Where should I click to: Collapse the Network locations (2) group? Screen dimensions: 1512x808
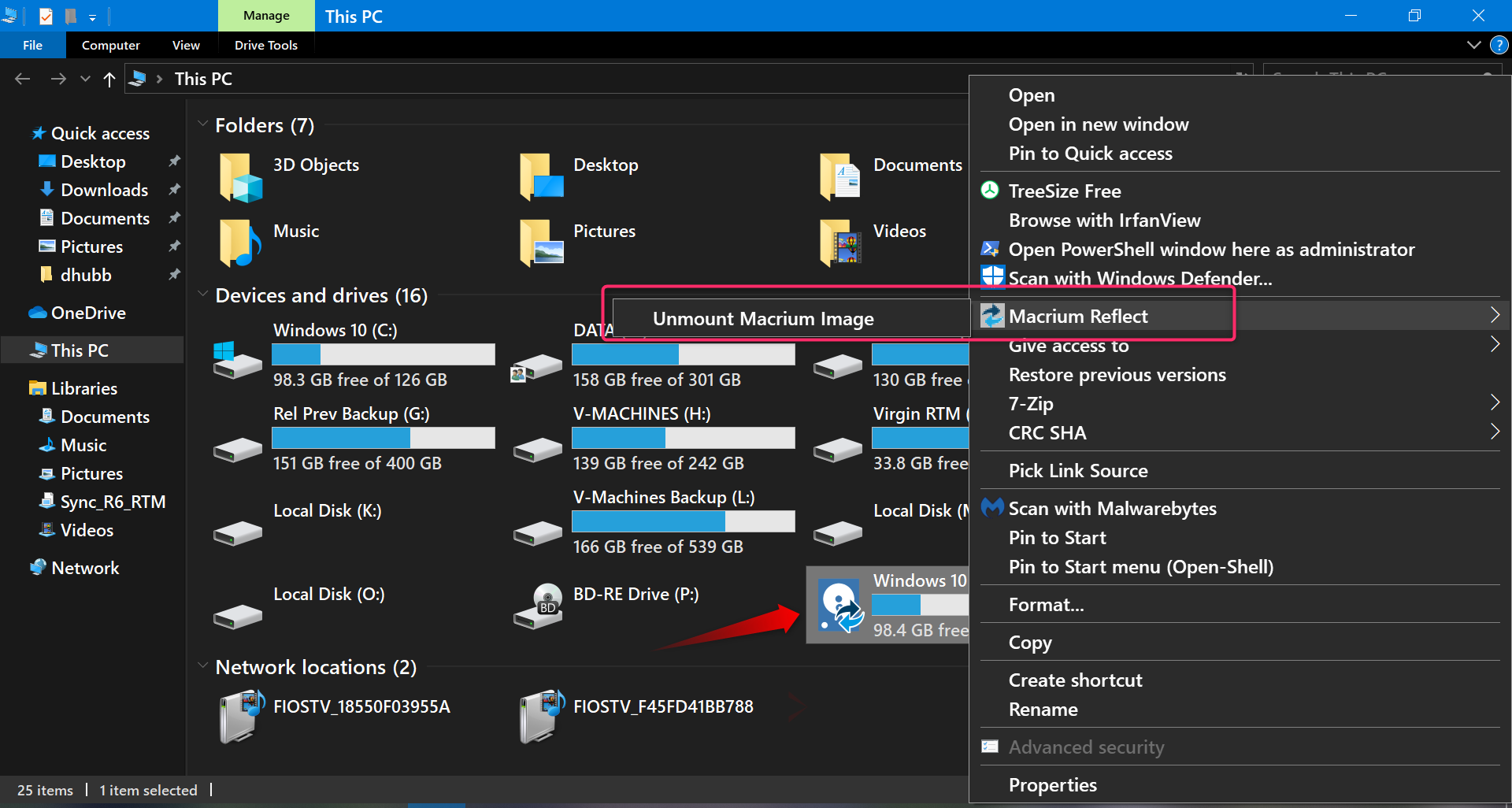point(202,666)
